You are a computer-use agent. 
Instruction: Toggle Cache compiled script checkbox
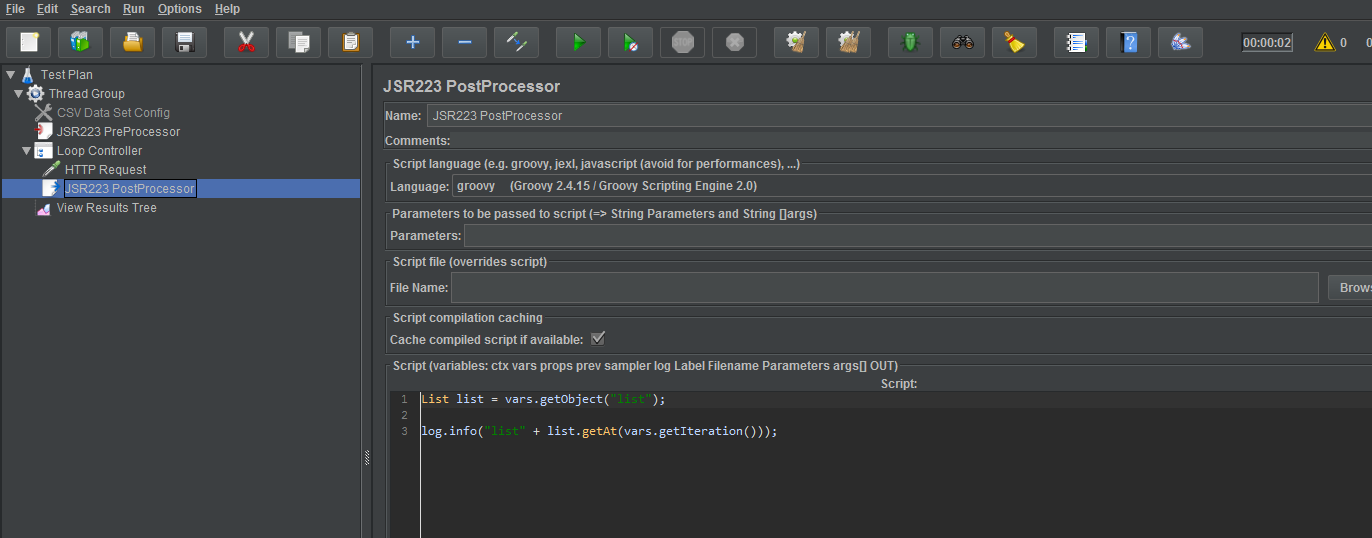click(598, 339)
